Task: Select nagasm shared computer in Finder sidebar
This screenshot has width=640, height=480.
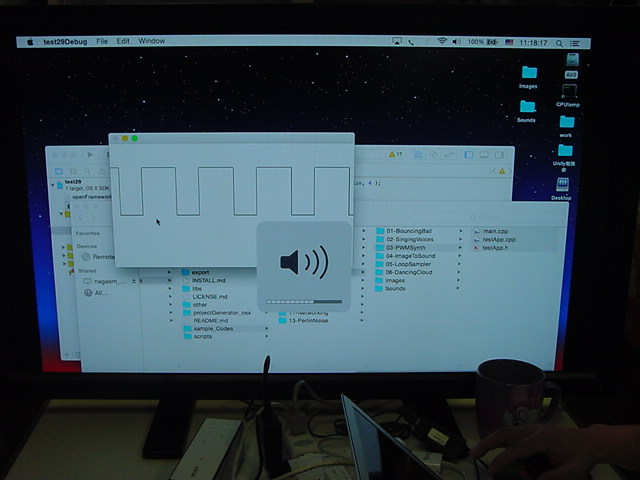Action: 104,281
